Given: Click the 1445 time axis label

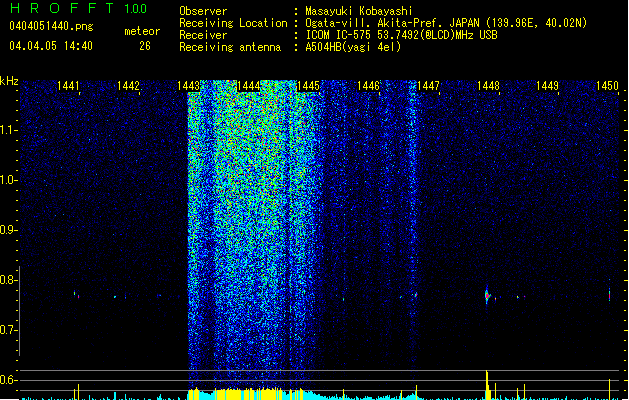Looking at the screenshot, I should click(x=308, y=86).
